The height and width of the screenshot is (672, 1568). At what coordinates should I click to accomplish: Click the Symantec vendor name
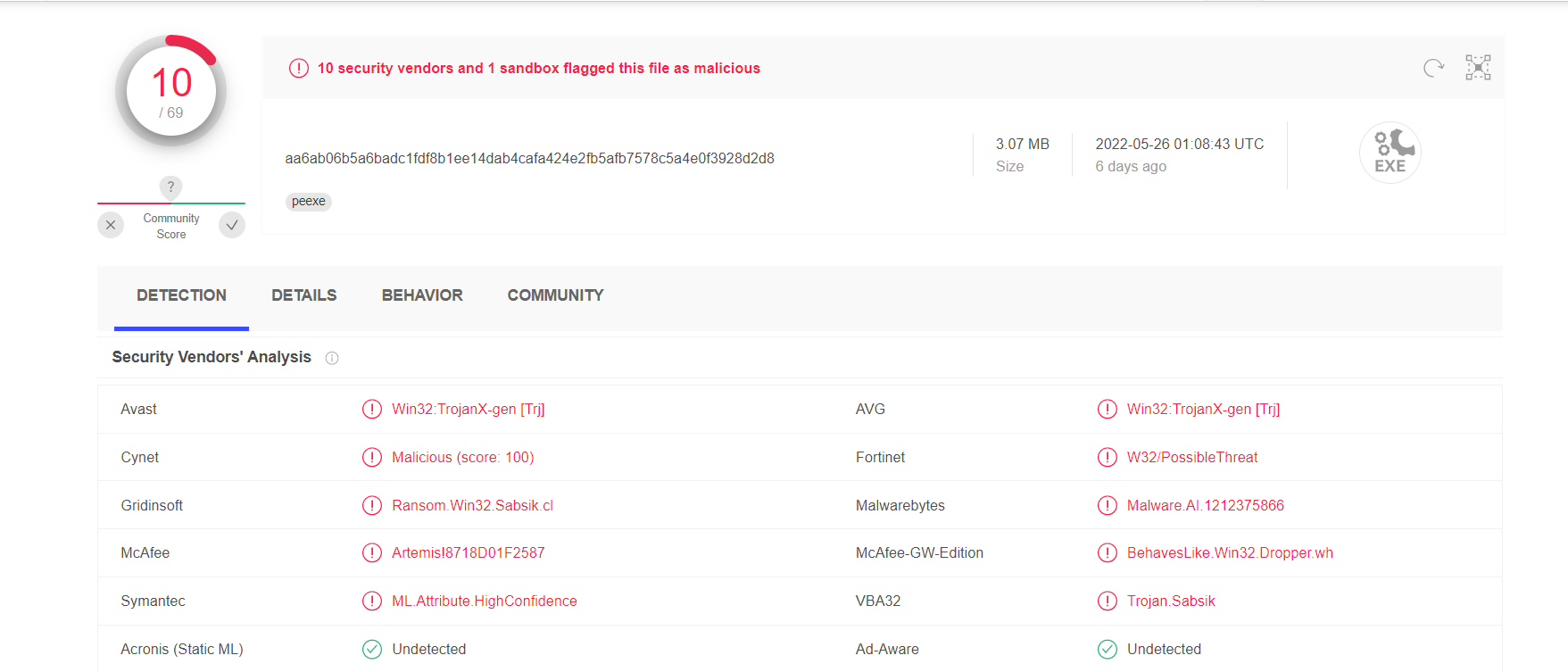(153, 601)
